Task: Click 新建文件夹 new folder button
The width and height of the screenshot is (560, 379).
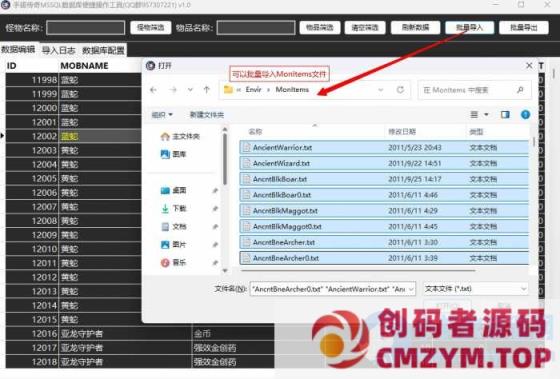Action: click(207, 115)
